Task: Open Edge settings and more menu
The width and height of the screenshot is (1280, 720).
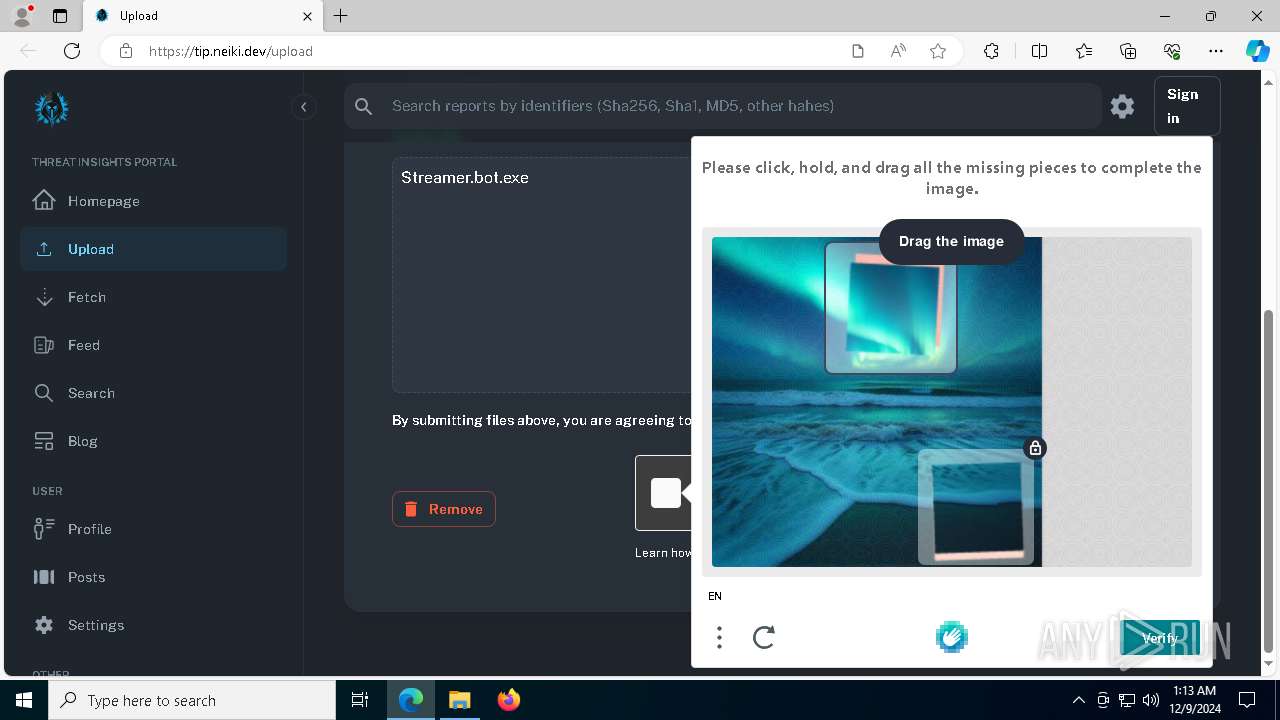Action: (x=1216, y=51)
